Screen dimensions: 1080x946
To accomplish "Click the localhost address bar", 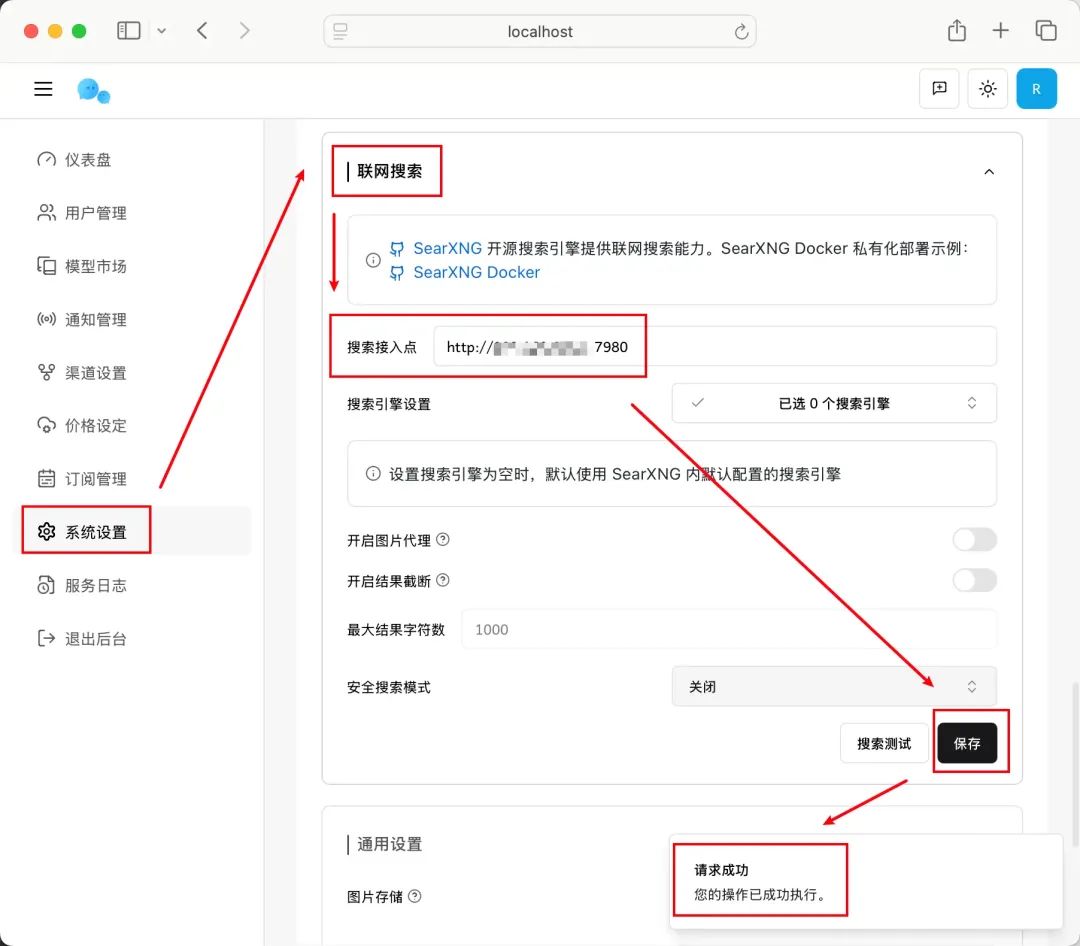I will tap(540, 32).
